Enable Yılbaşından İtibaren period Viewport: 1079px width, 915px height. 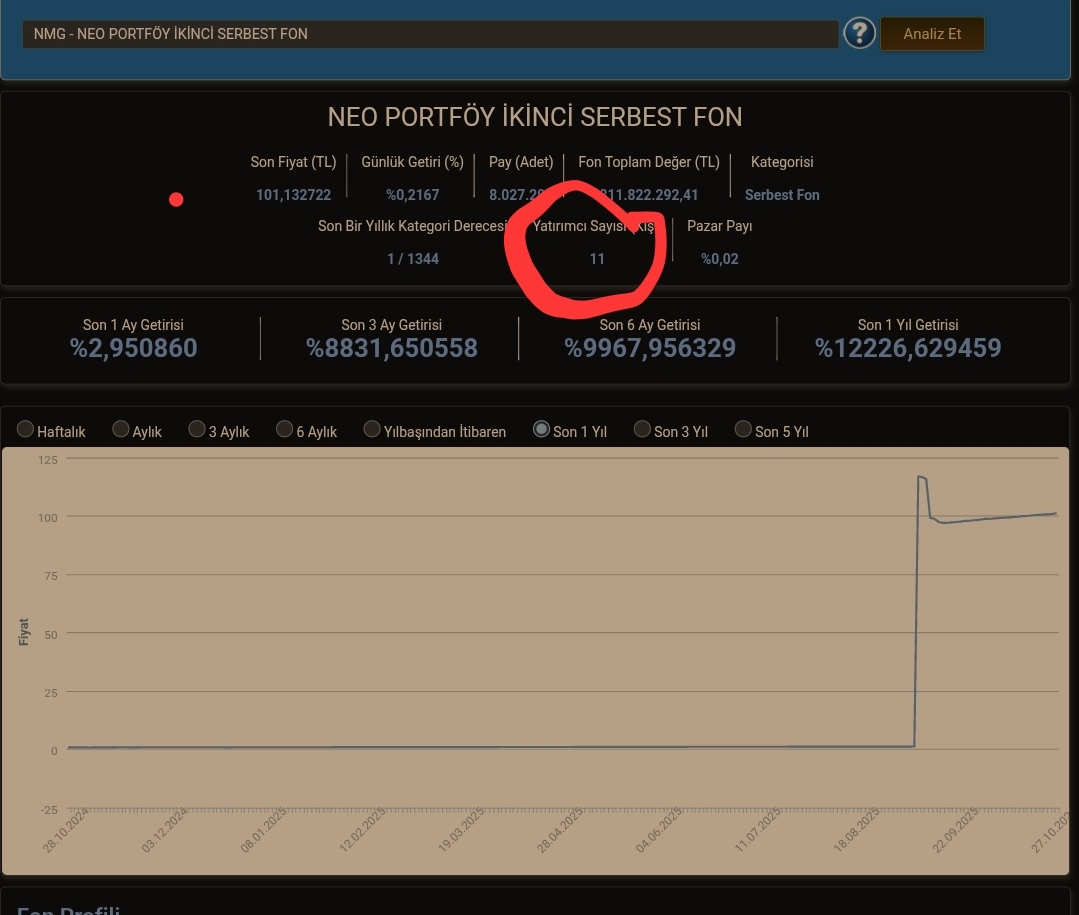[x=372, y=429]
